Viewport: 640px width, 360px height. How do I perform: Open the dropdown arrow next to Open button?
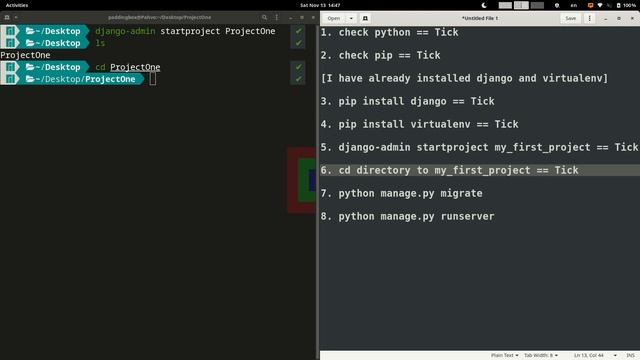351,18
